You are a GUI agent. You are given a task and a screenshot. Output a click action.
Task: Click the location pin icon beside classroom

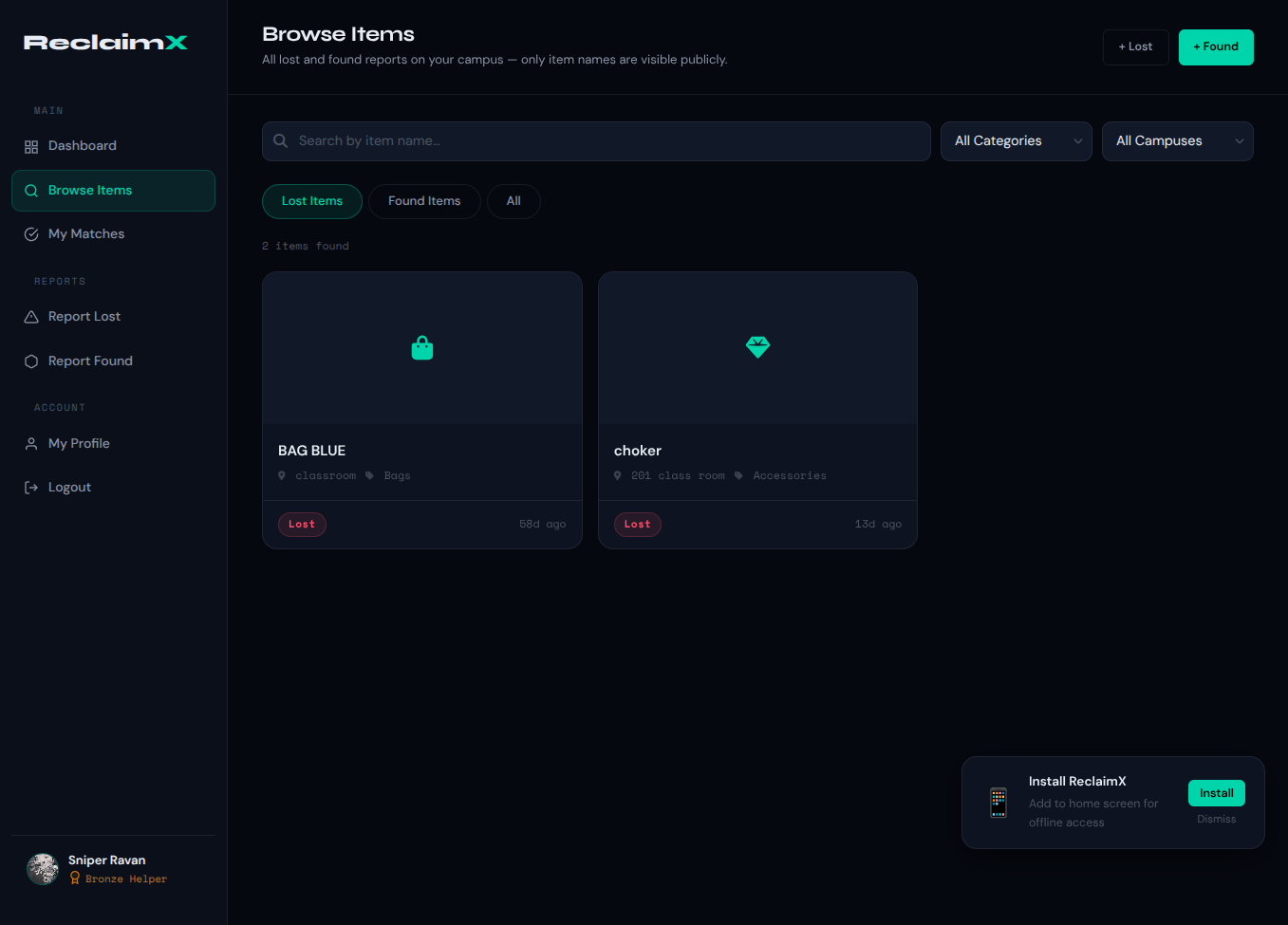tap(282, 475)
